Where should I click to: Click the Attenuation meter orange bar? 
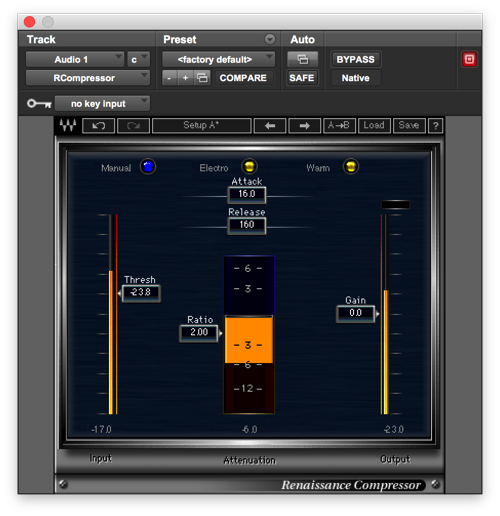pyautogui.click(x=249, y=339)
